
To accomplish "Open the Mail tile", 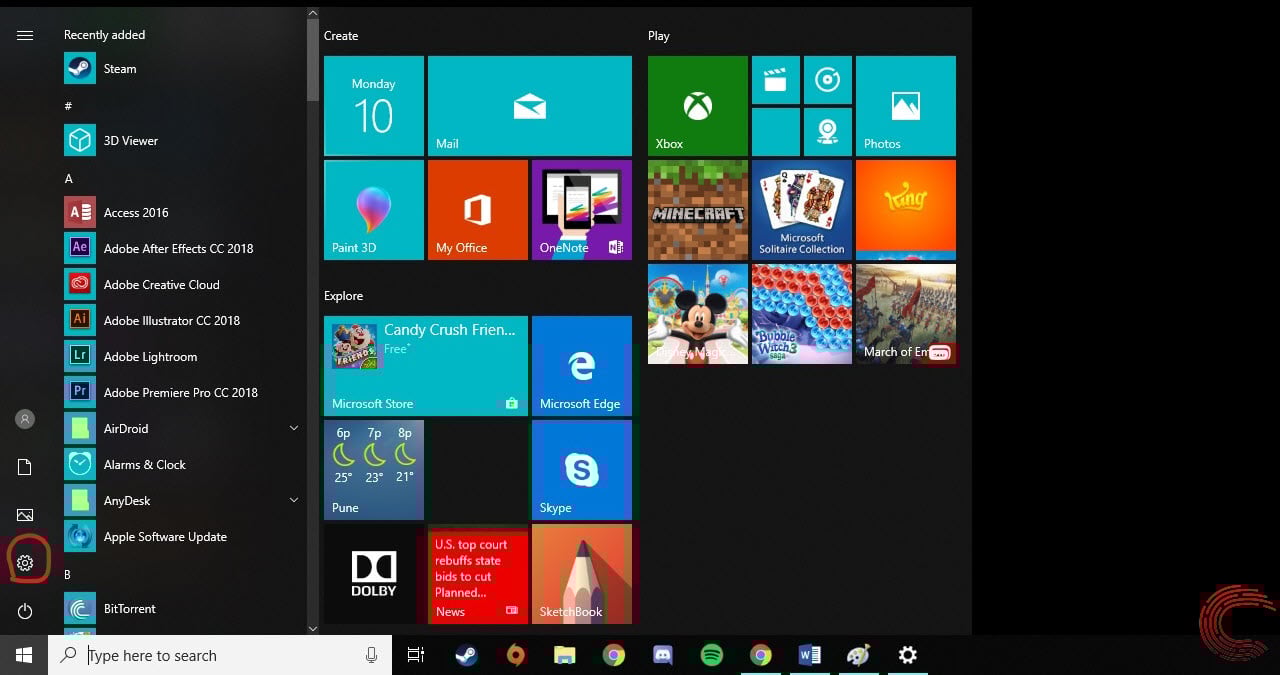I will click(x=530, y=106).
